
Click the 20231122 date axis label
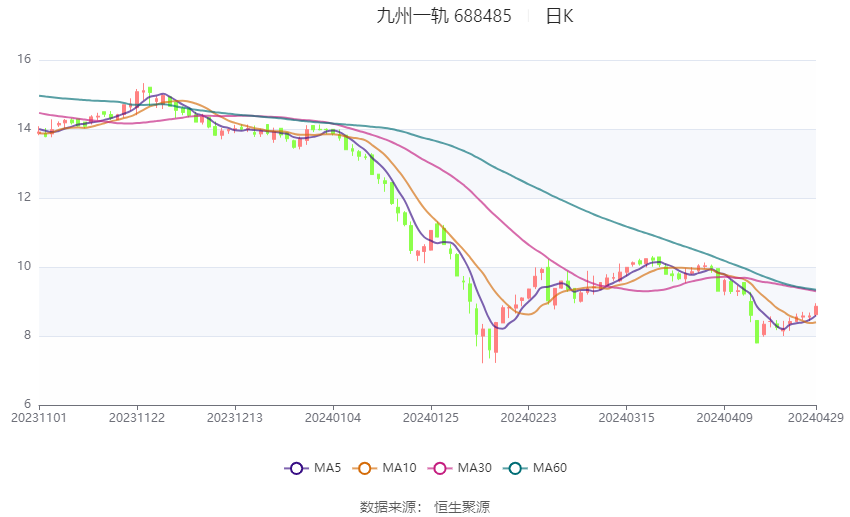137,418
